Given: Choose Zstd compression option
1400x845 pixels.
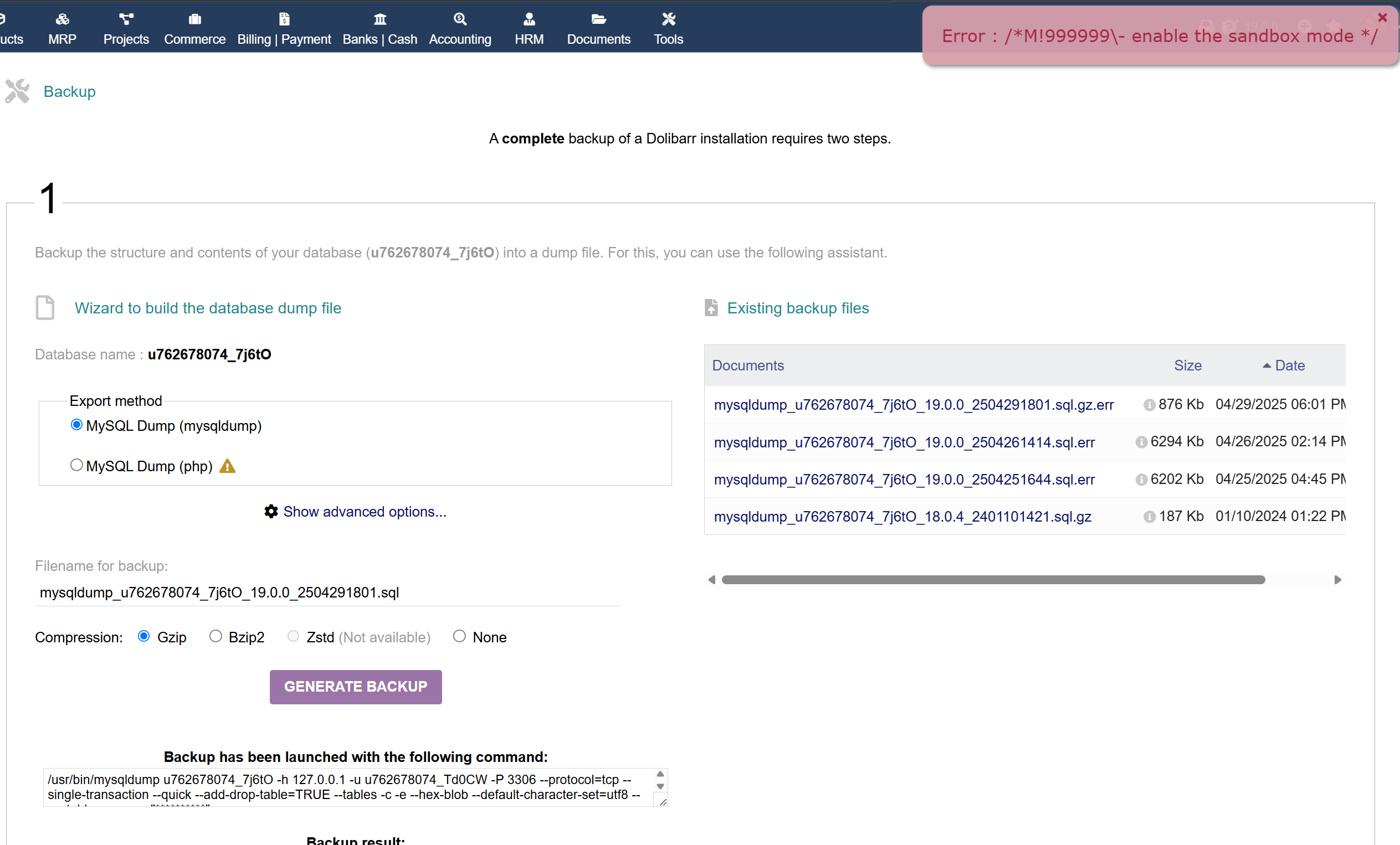Looking at the screenshot, I should tap(293, 637).
